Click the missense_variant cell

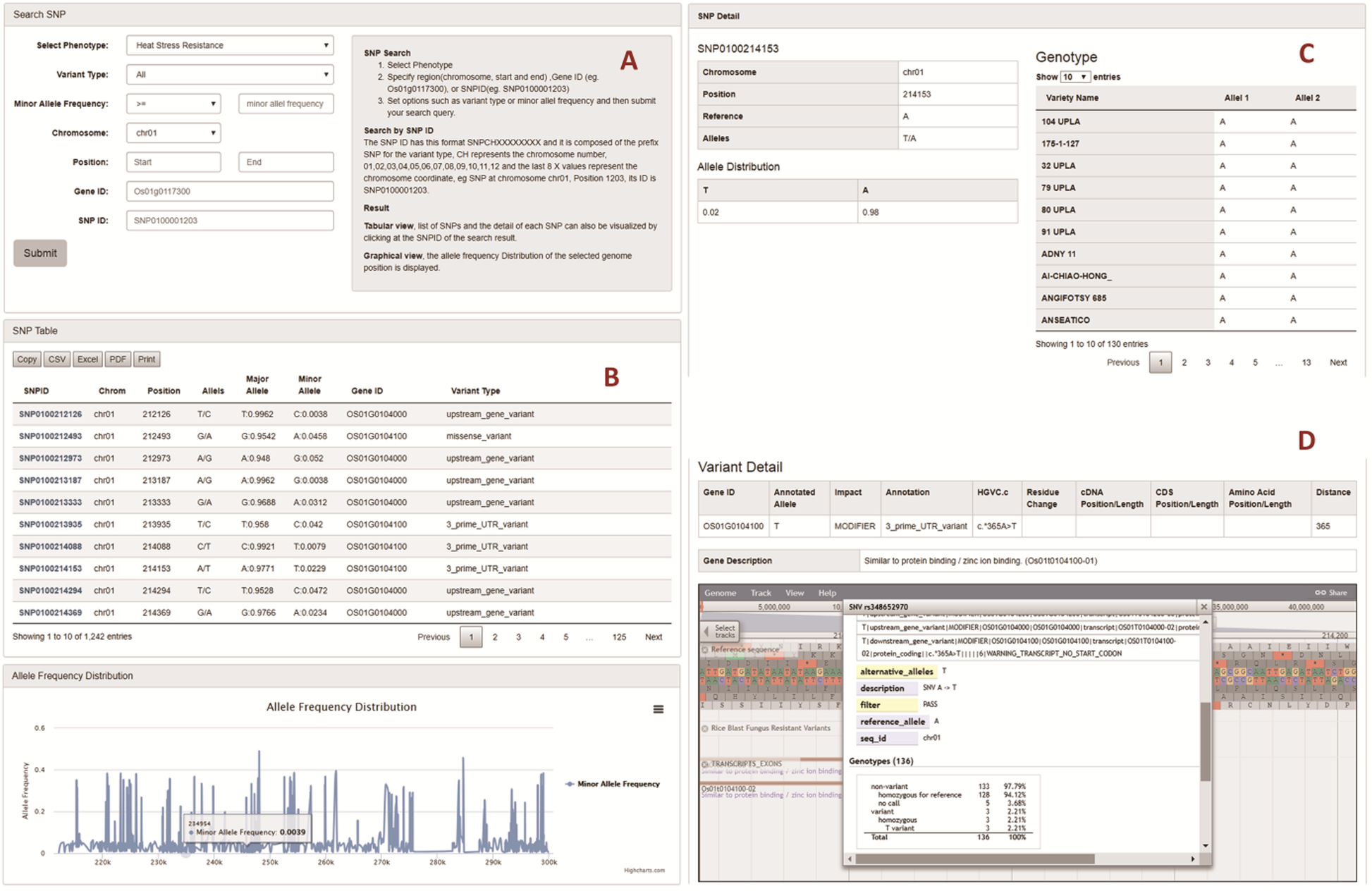click(479, 436)
